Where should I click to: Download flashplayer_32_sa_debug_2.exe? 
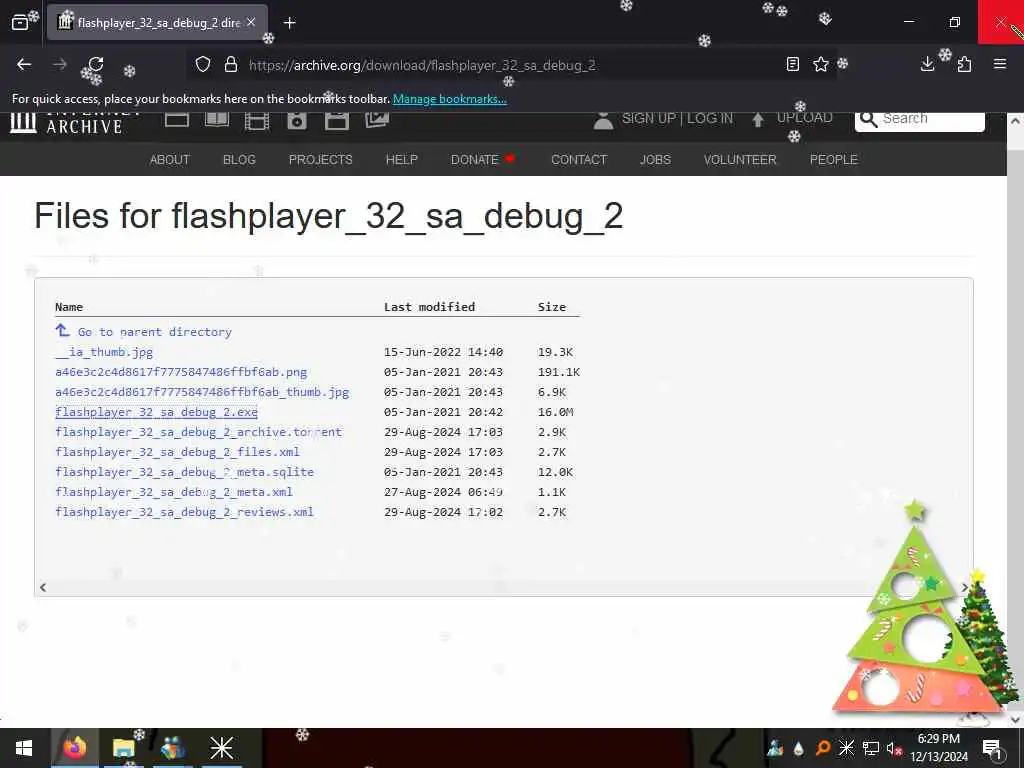[156, 412]
